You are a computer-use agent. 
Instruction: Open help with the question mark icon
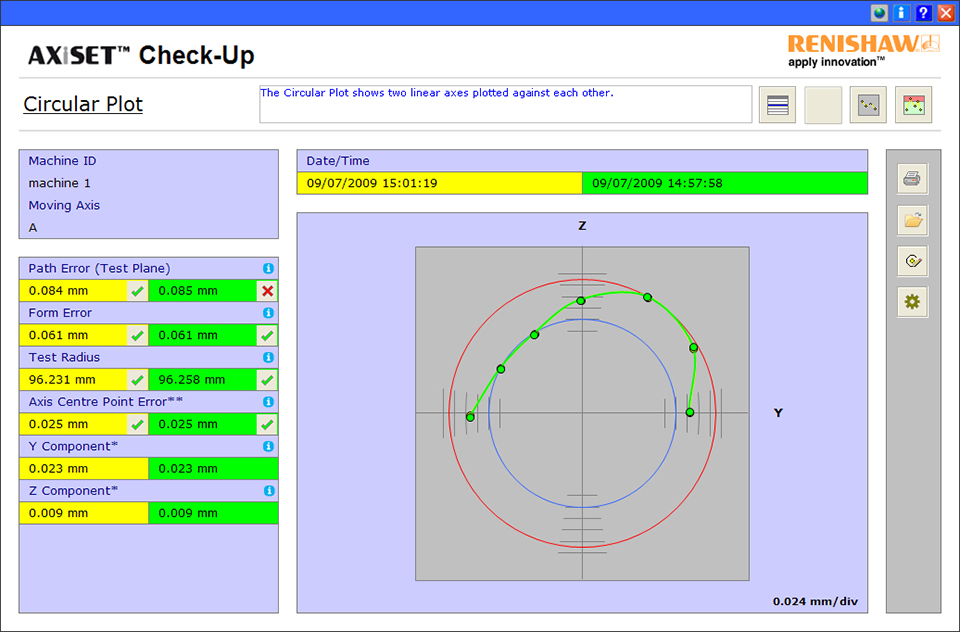coord(924,13)
